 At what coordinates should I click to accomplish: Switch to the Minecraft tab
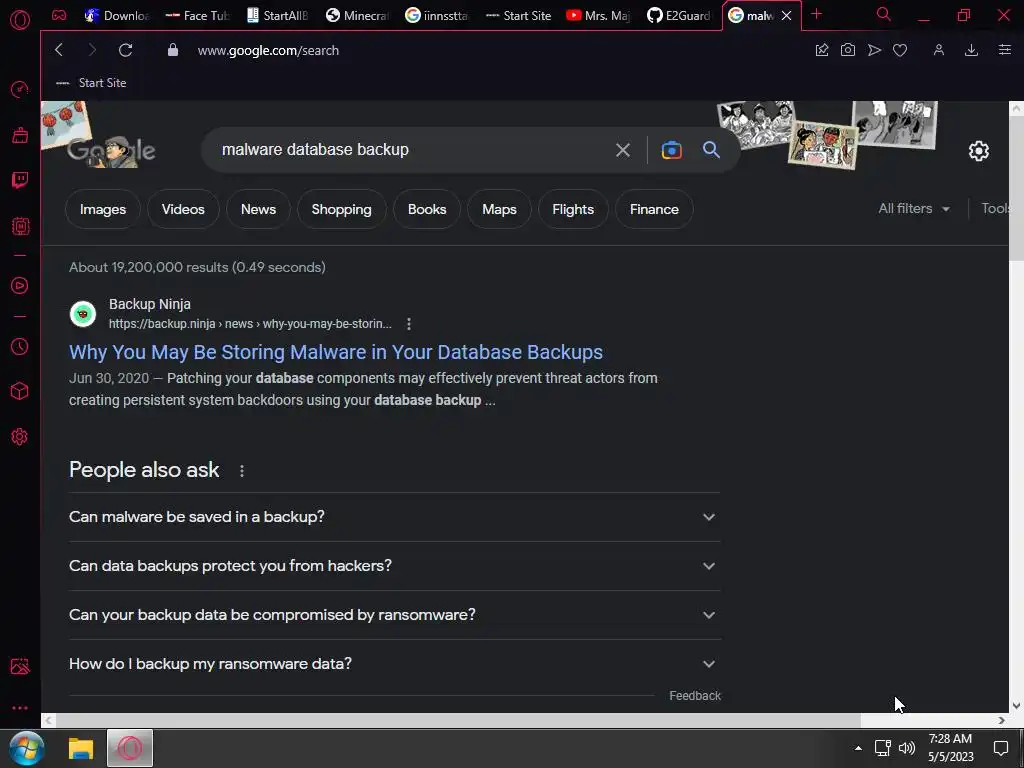tap(357, 15)
